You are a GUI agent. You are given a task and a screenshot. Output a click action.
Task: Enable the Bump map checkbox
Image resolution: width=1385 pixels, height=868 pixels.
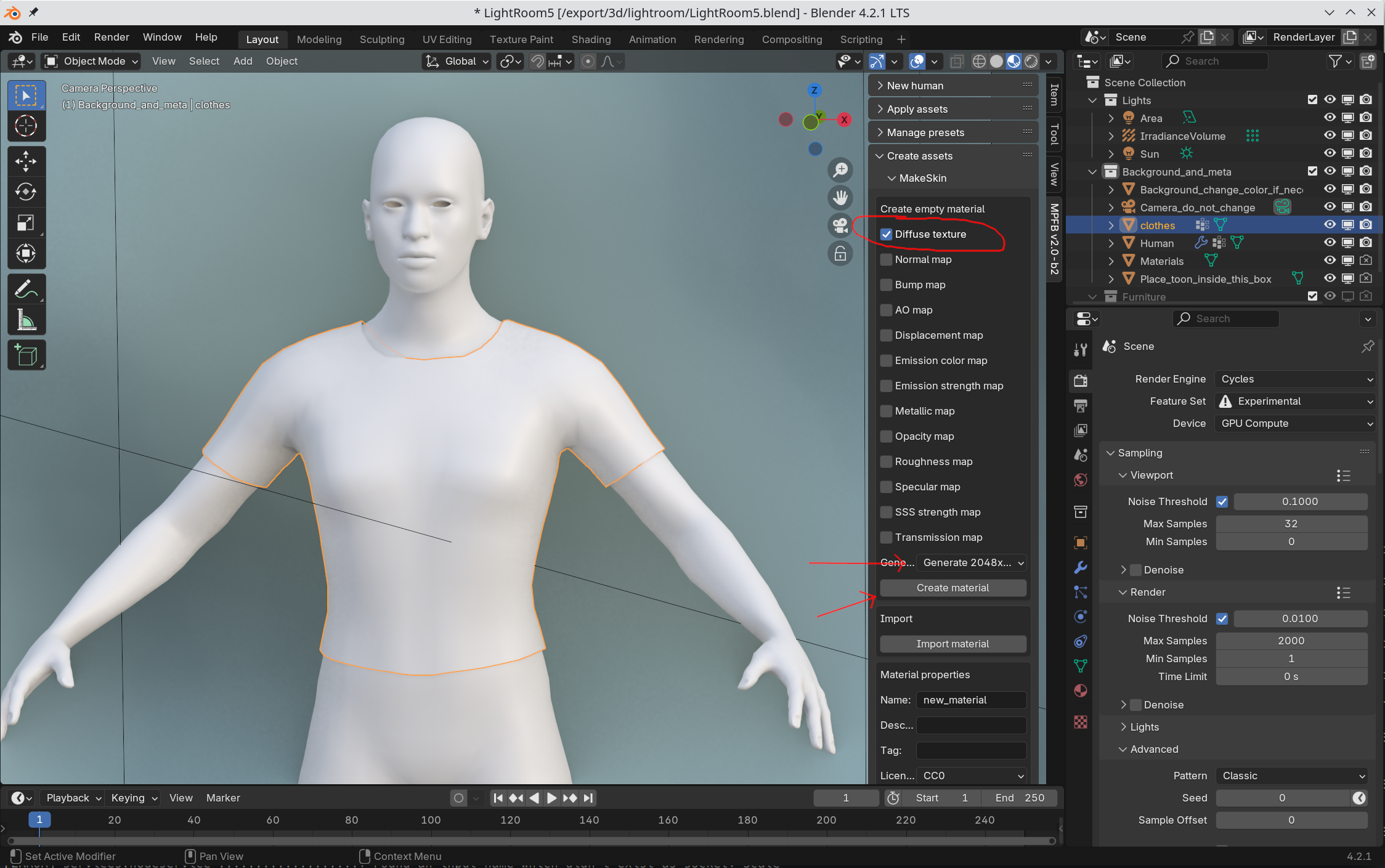pos(887,285)
